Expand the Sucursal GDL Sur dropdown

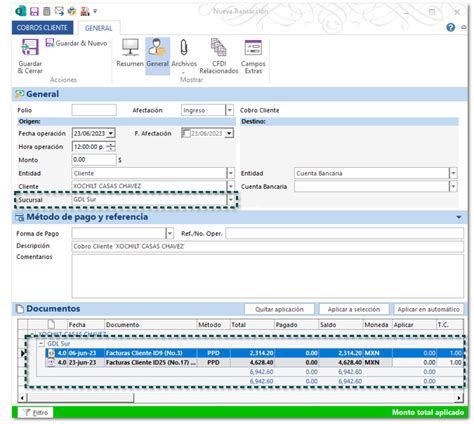click(x=231, y=200)
